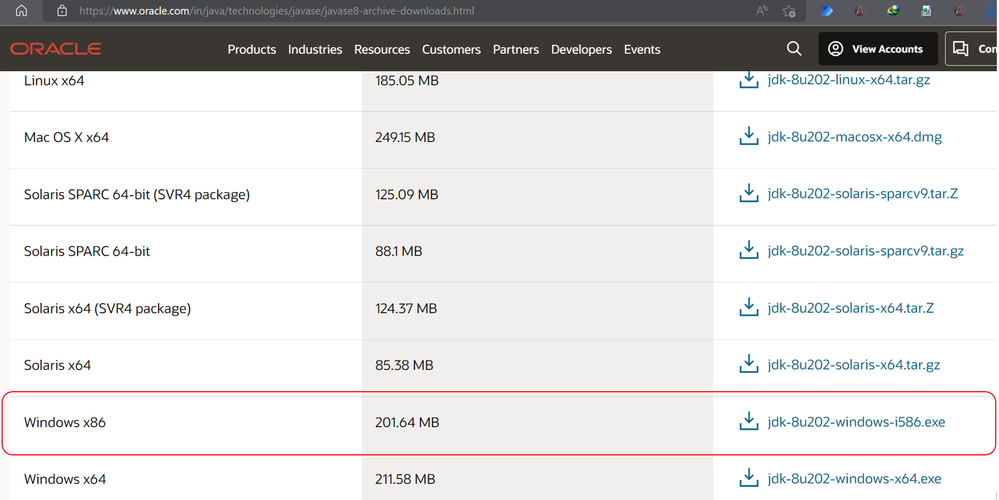Click the read aloud icon in address bar
Viewport: 999px width, 500px height.
click(761, 11)
